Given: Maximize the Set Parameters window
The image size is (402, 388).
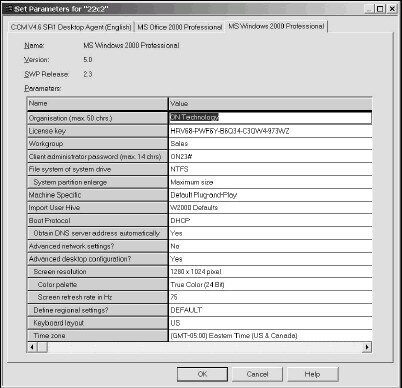Looking at the screenshot, I should pos(380,9).
